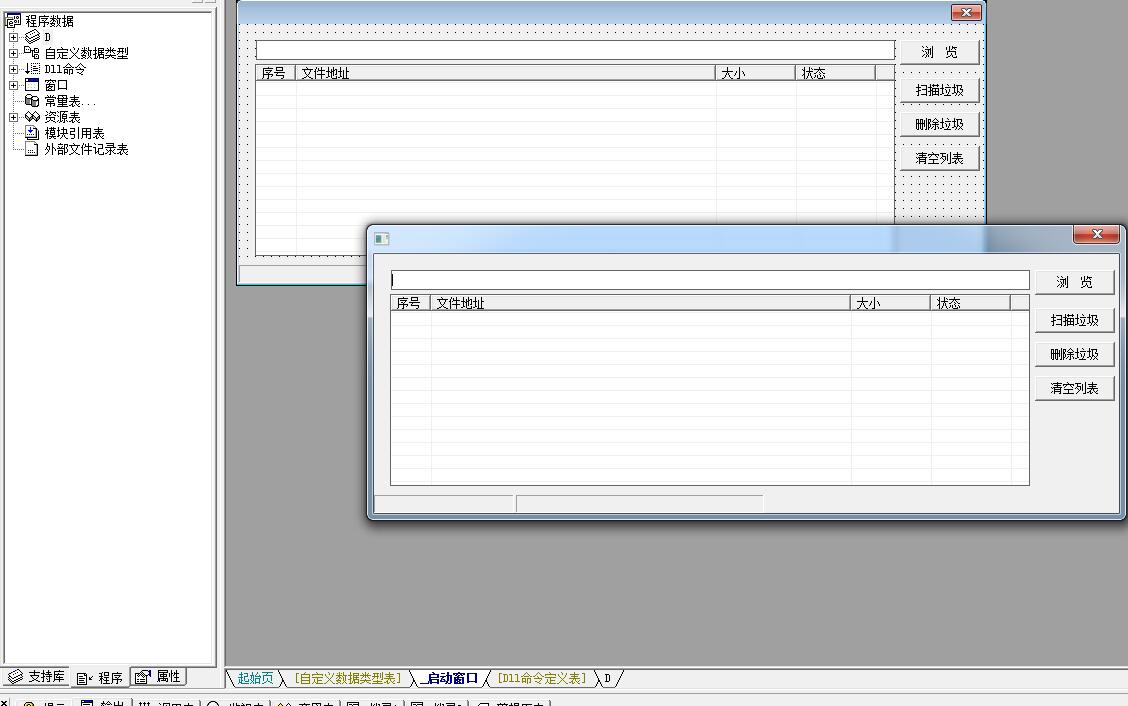Image resolution: width=1128 pixels, height=706 pixels.
Task: Expand the 资源表 tree node
Action: pyautogui.click(x=13, y=117)
